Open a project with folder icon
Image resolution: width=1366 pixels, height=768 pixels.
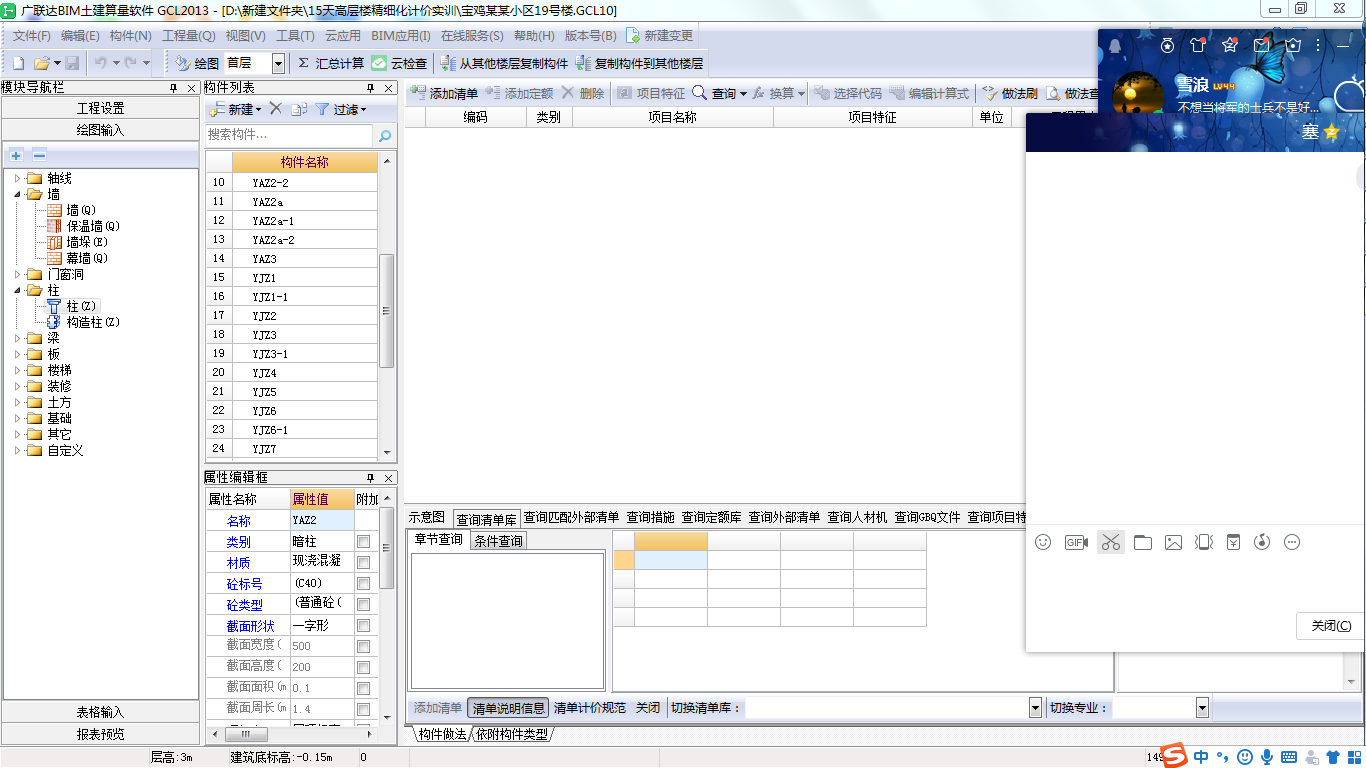(x=42, y=63)
